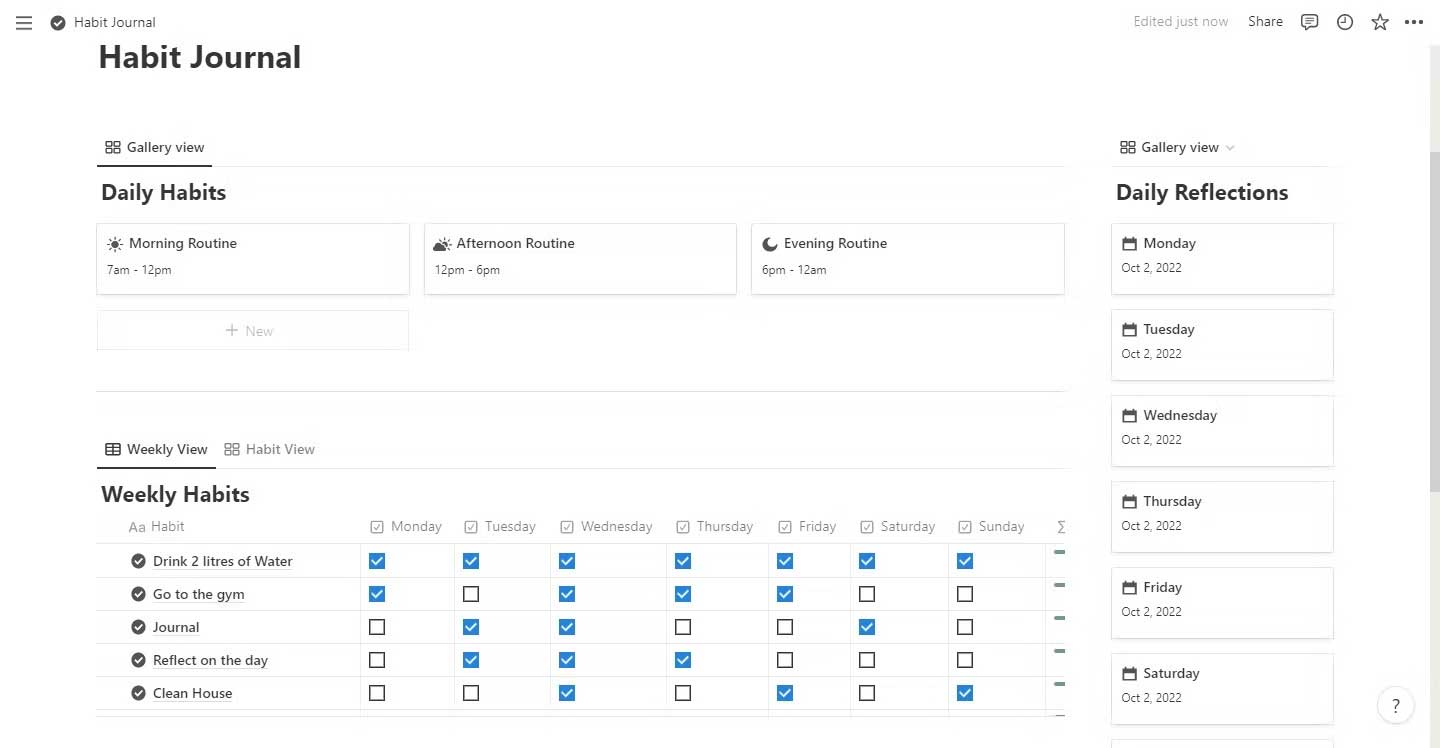Add a New daily habit card
Screen dimensions: 1440x748
point(252,331)
